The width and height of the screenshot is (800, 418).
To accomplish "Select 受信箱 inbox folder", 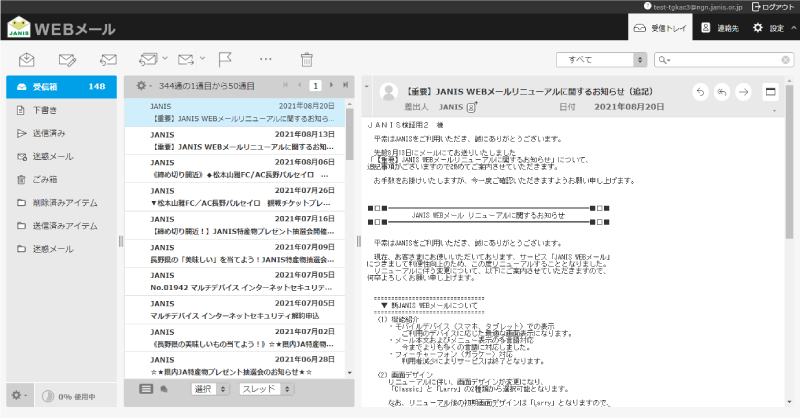I will [61, 87].
